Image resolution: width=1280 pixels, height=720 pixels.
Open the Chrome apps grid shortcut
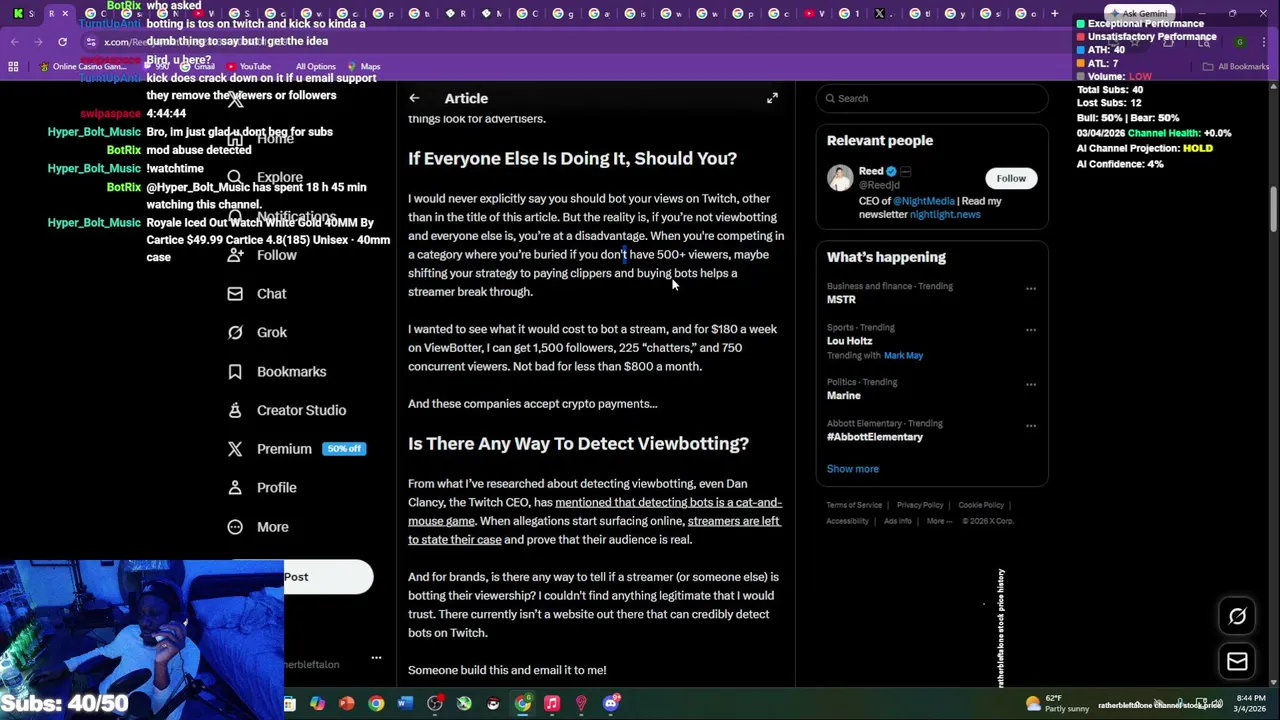(x=13, y=66)
